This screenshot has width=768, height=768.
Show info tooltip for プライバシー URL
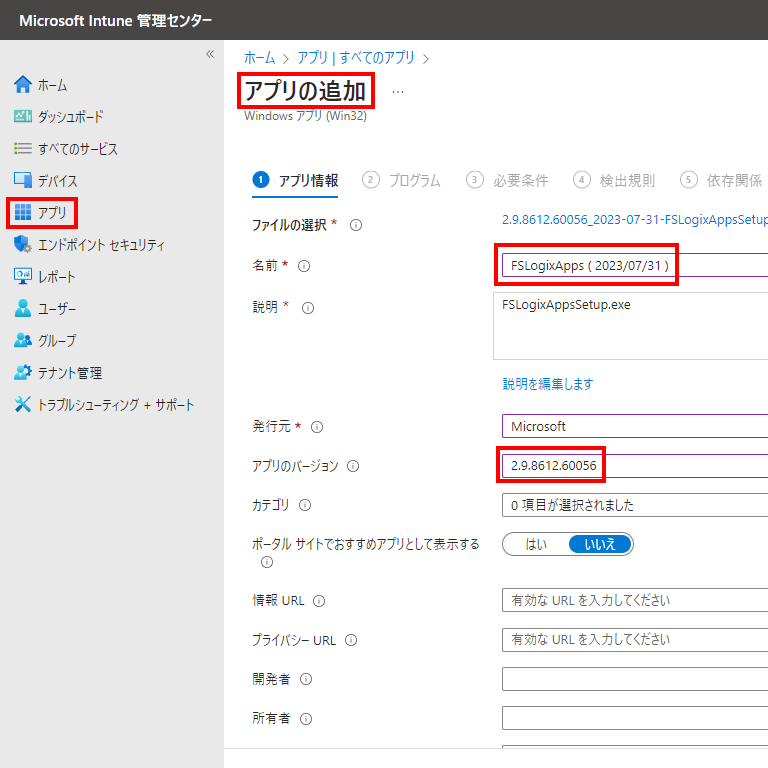[351, 640]
